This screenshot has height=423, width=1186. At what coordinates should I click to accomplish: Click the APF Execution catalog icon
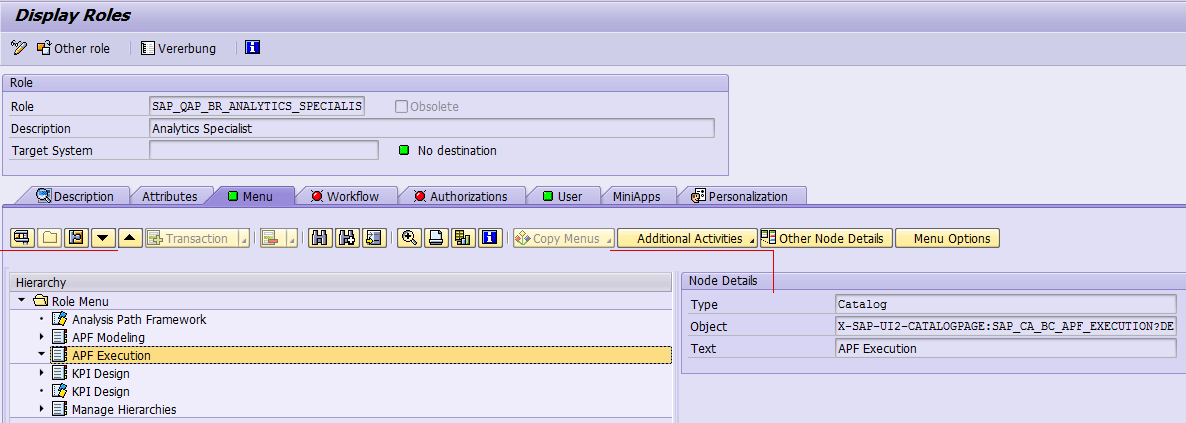59,355
